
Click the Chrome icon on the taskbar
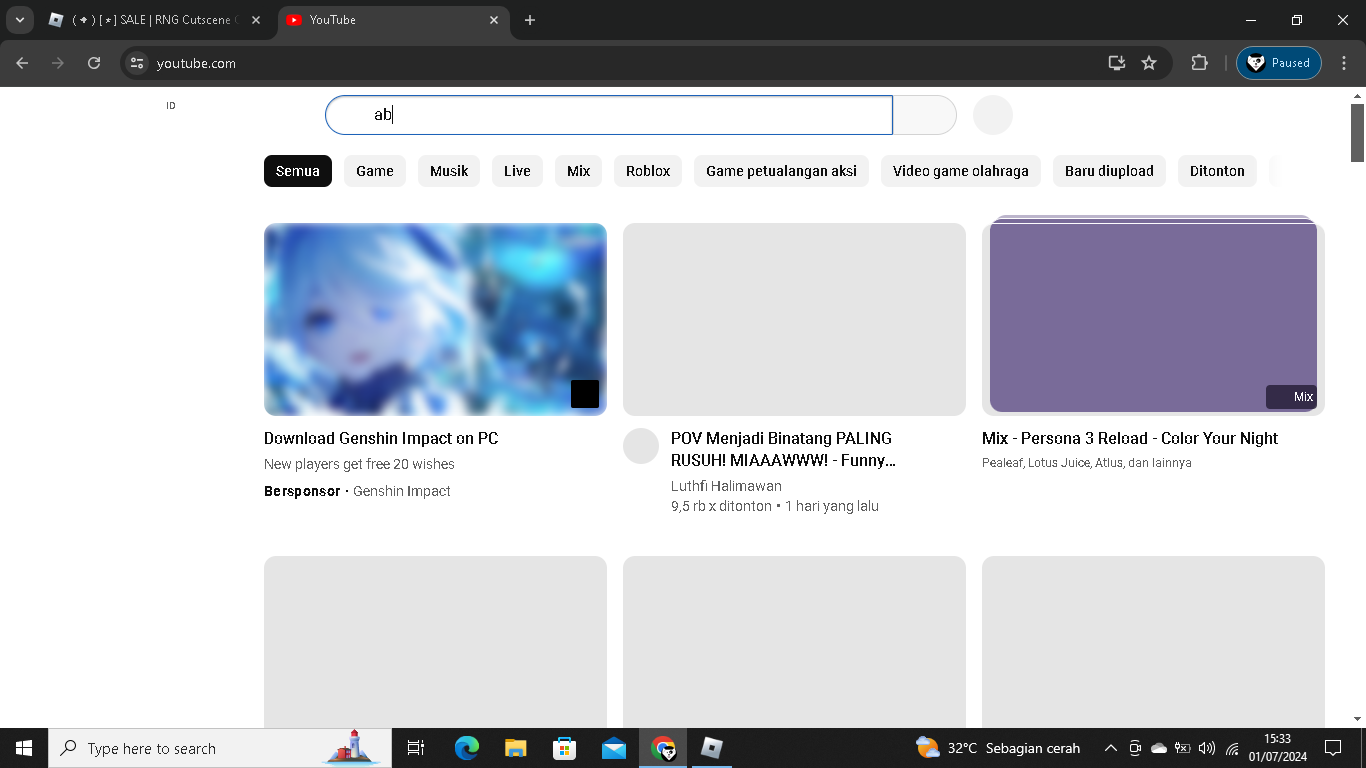pos(663,748)
